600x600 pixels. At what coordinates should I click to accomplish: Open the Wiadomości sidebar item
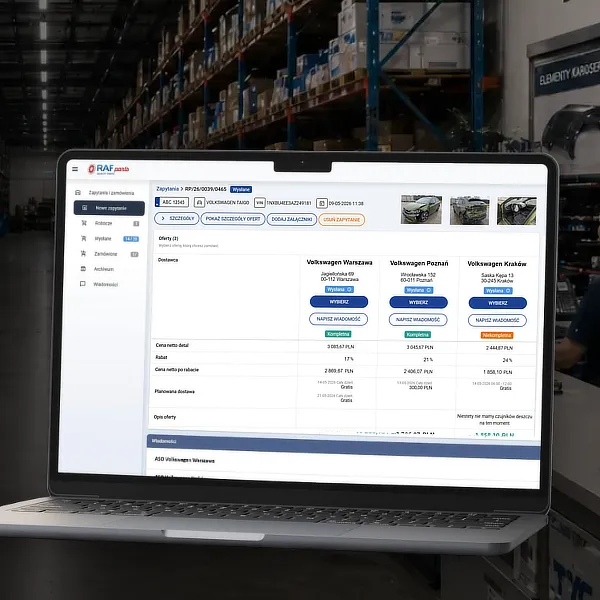coord(107,284)
